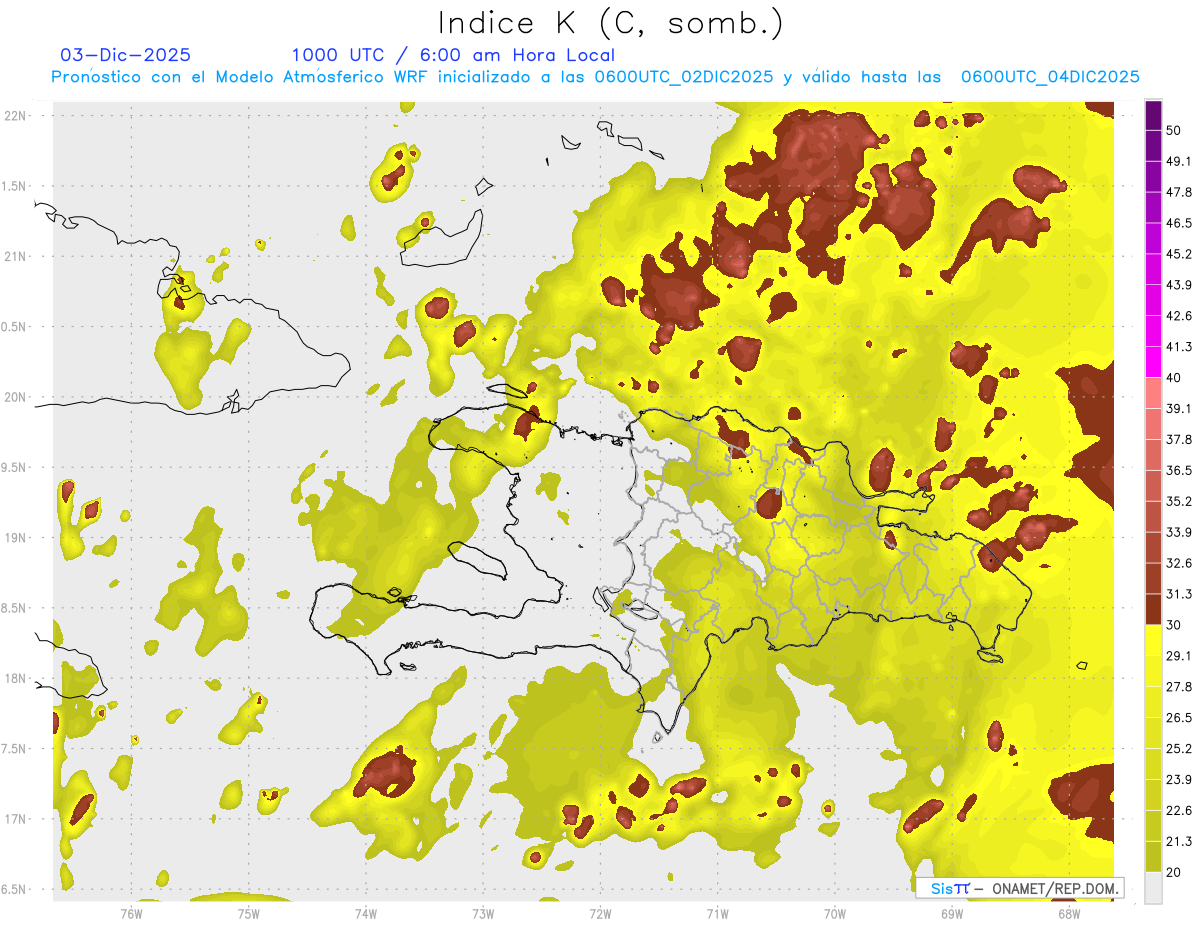Click the '46.5' color scale label

[1178, 223]
